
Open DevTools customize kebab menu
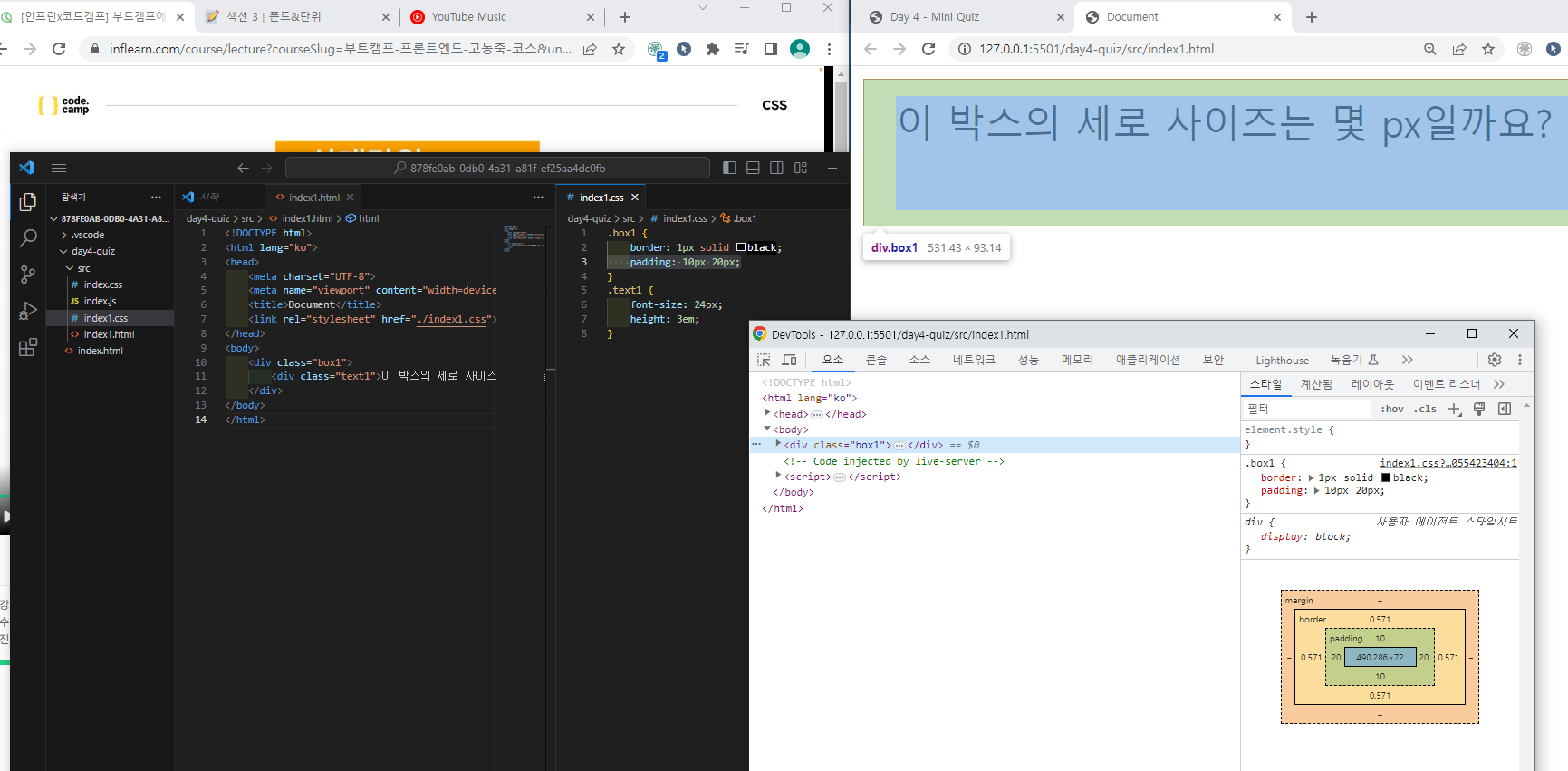[x=1520, y=360]
